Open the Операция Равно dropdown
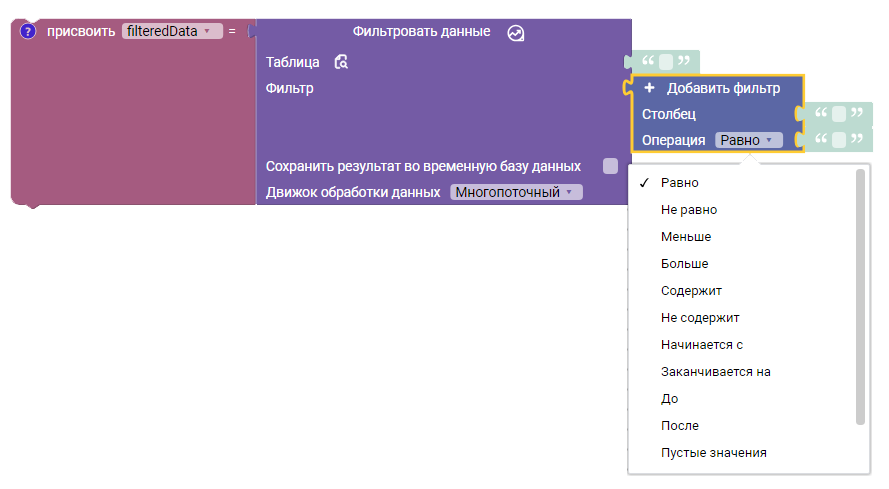 pyautogui.click(x=749, y=140)
